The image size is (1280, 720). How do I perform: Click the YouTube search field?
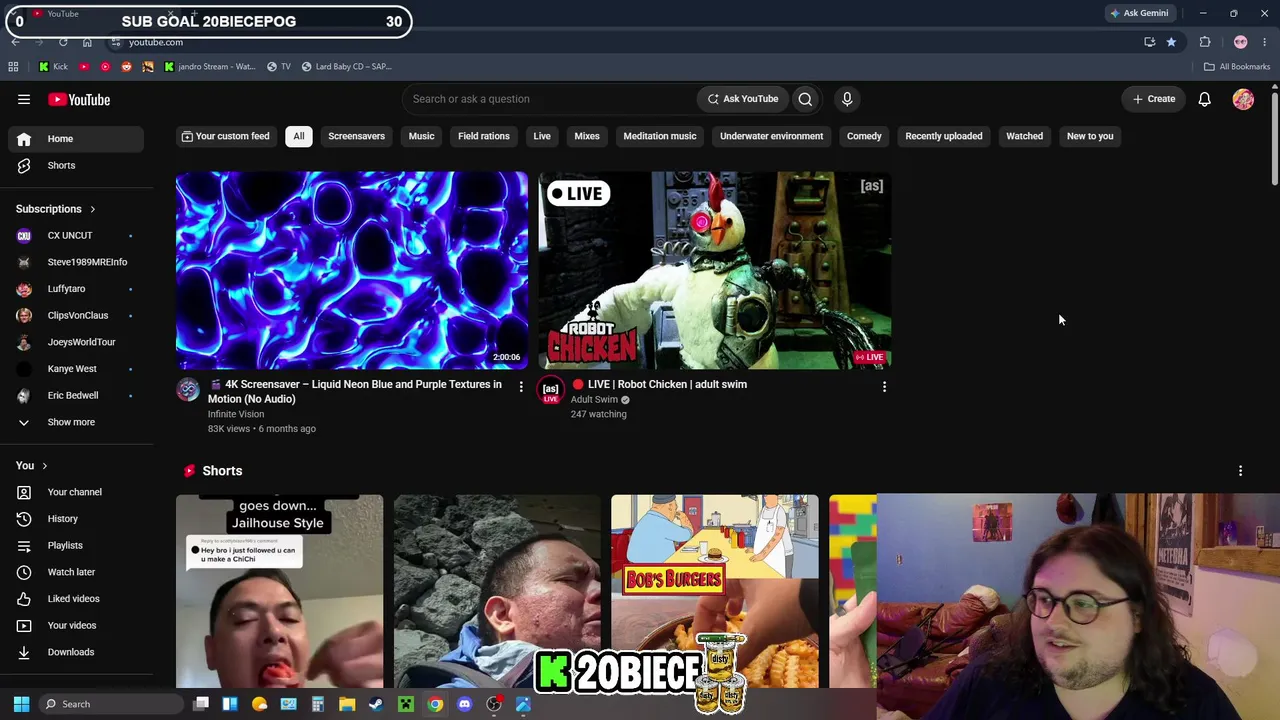coord(549,99)
